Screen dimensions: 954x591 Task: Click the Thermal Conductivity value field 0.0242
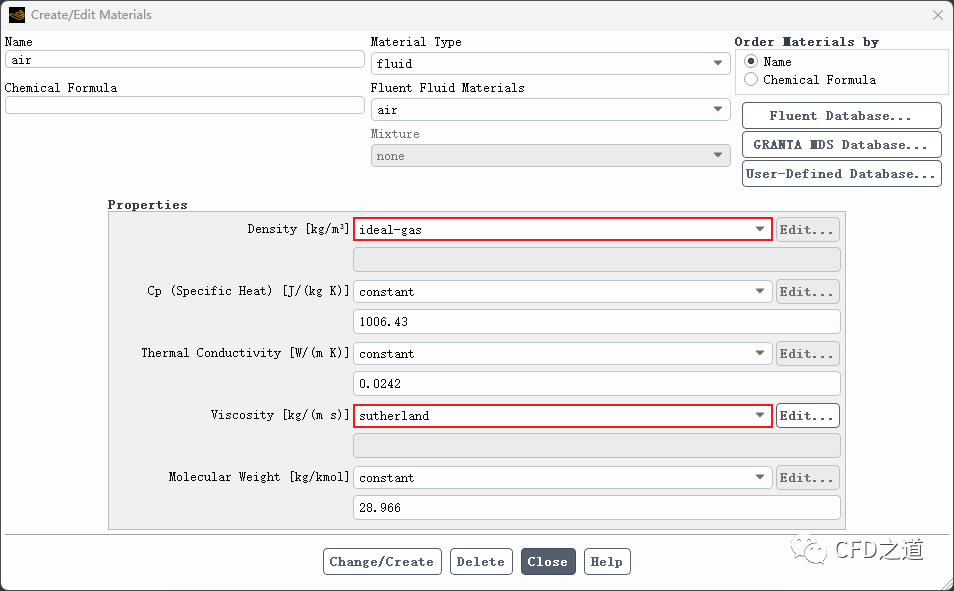coord(596,383)
